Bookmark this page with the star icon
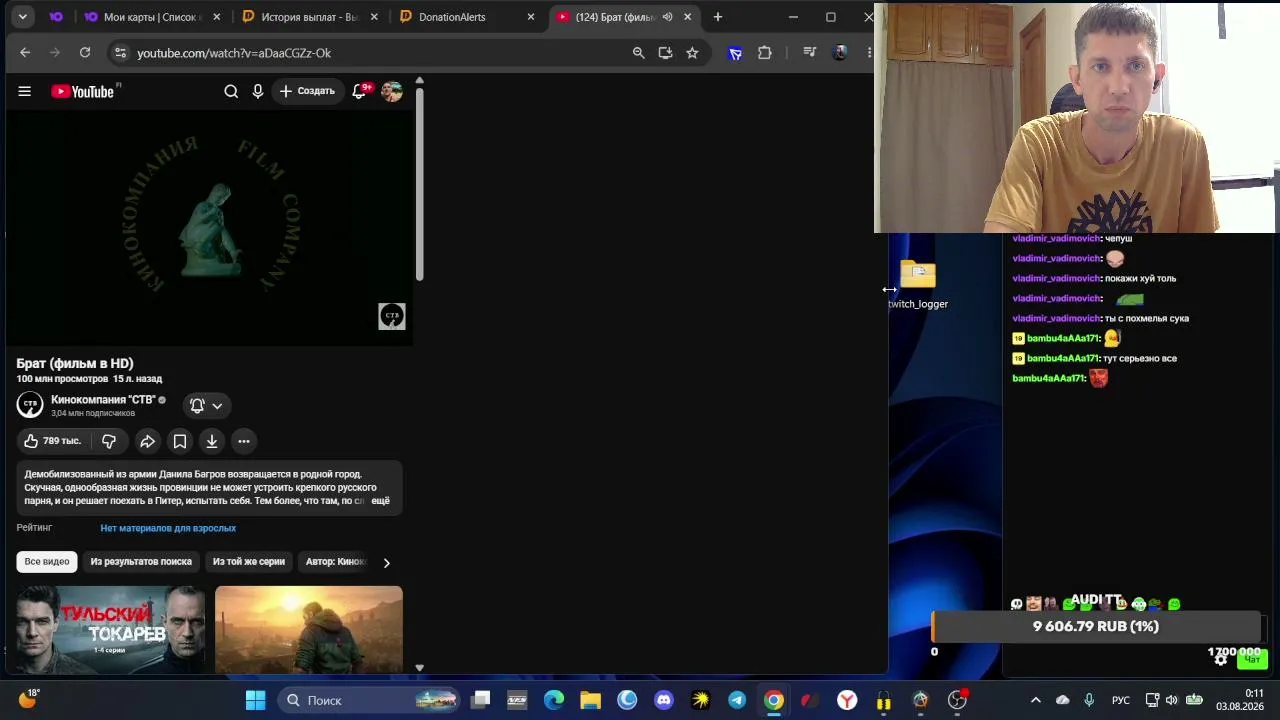 (692, 53)
